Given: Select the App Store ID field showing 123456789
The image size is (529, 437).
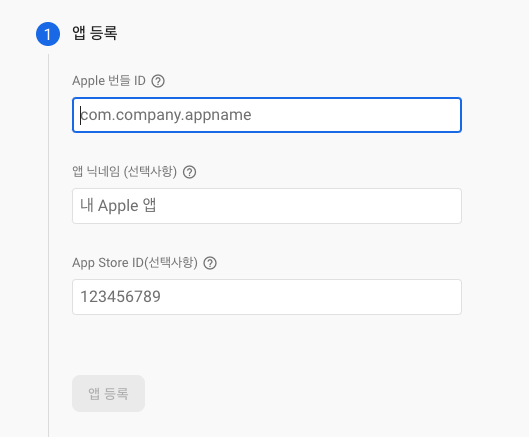Looking at the screenshot, I should (x=267, y=297).
